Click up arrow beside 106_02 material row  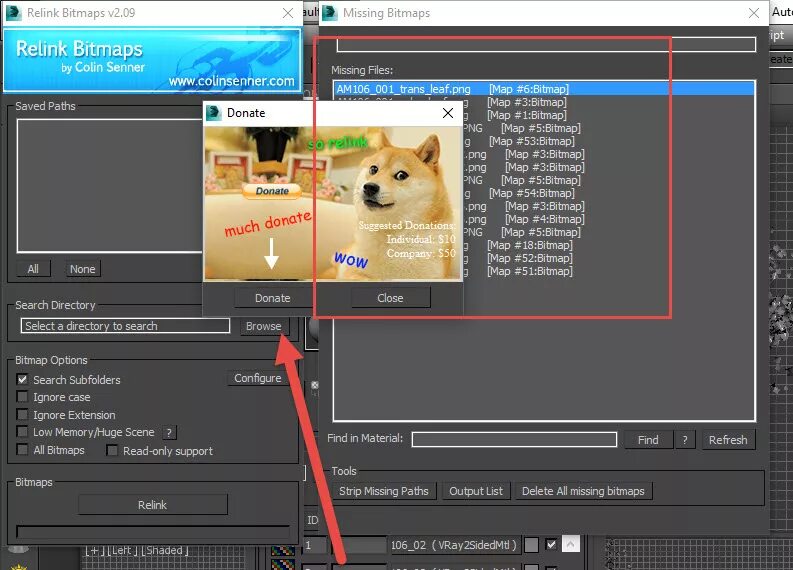click(x=570, y=544)
